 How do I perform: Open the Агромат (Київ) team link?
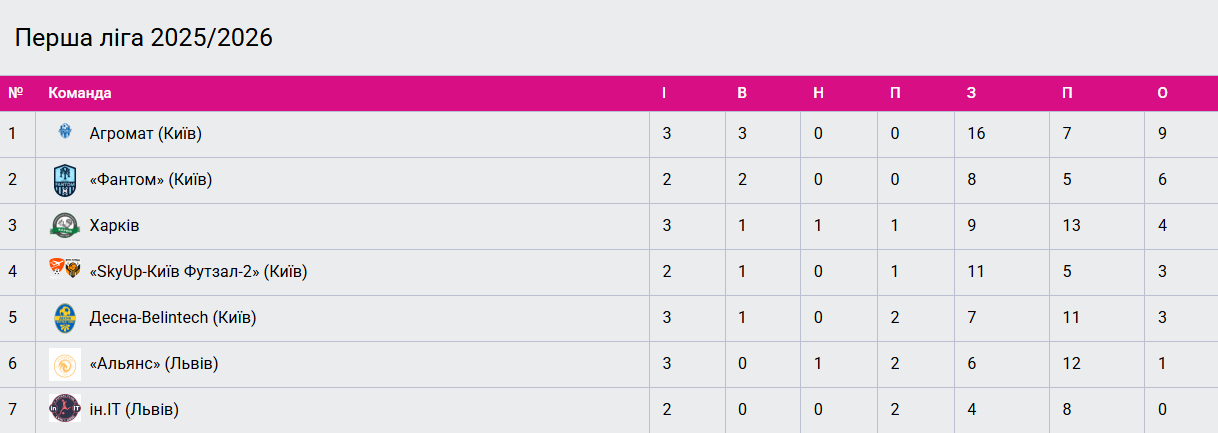tap(146, 133)
